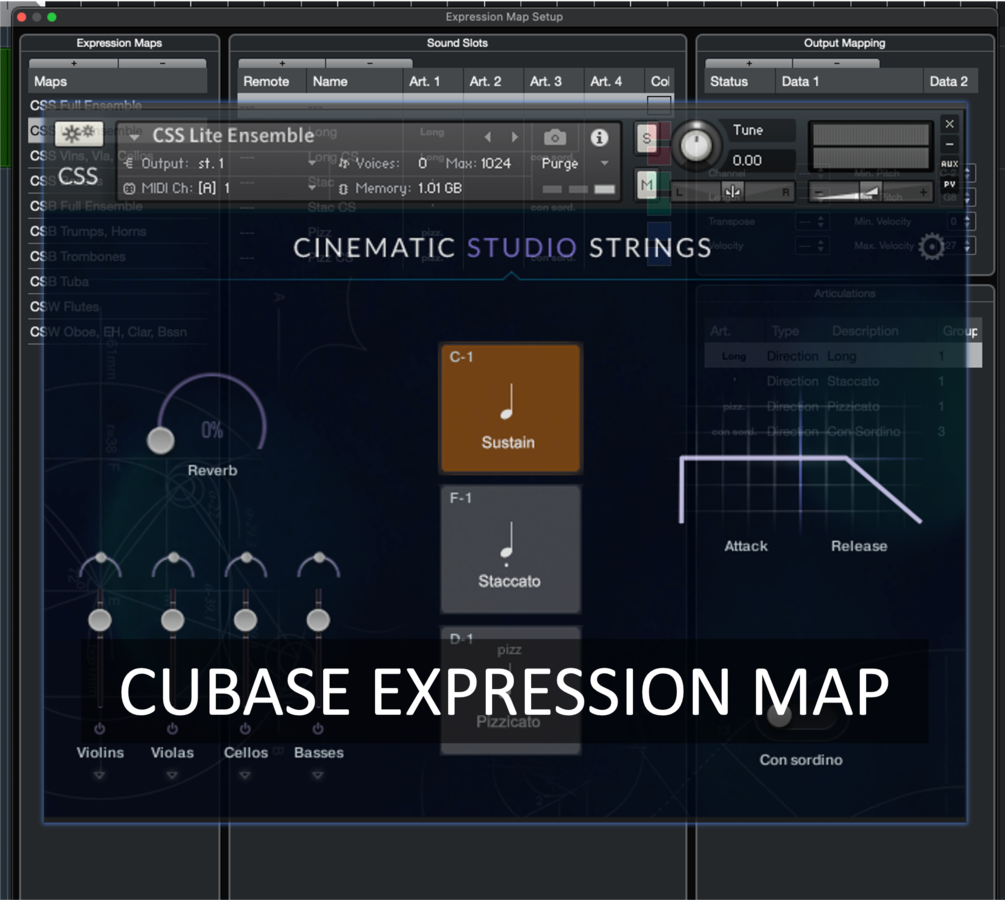Screen dimensions: 1005x900
Task: Click the previous instrument arrow in the header
Action: 487,137
